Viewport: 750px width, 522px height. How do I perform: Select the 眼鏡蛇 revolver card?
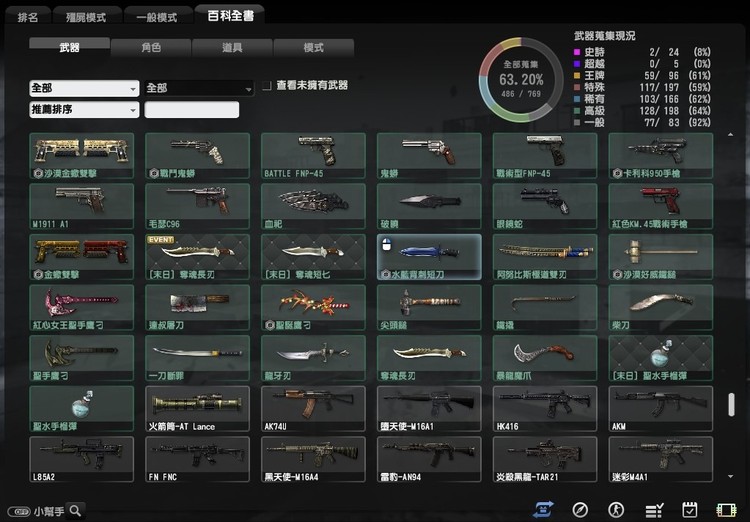[x=545, y=206]
